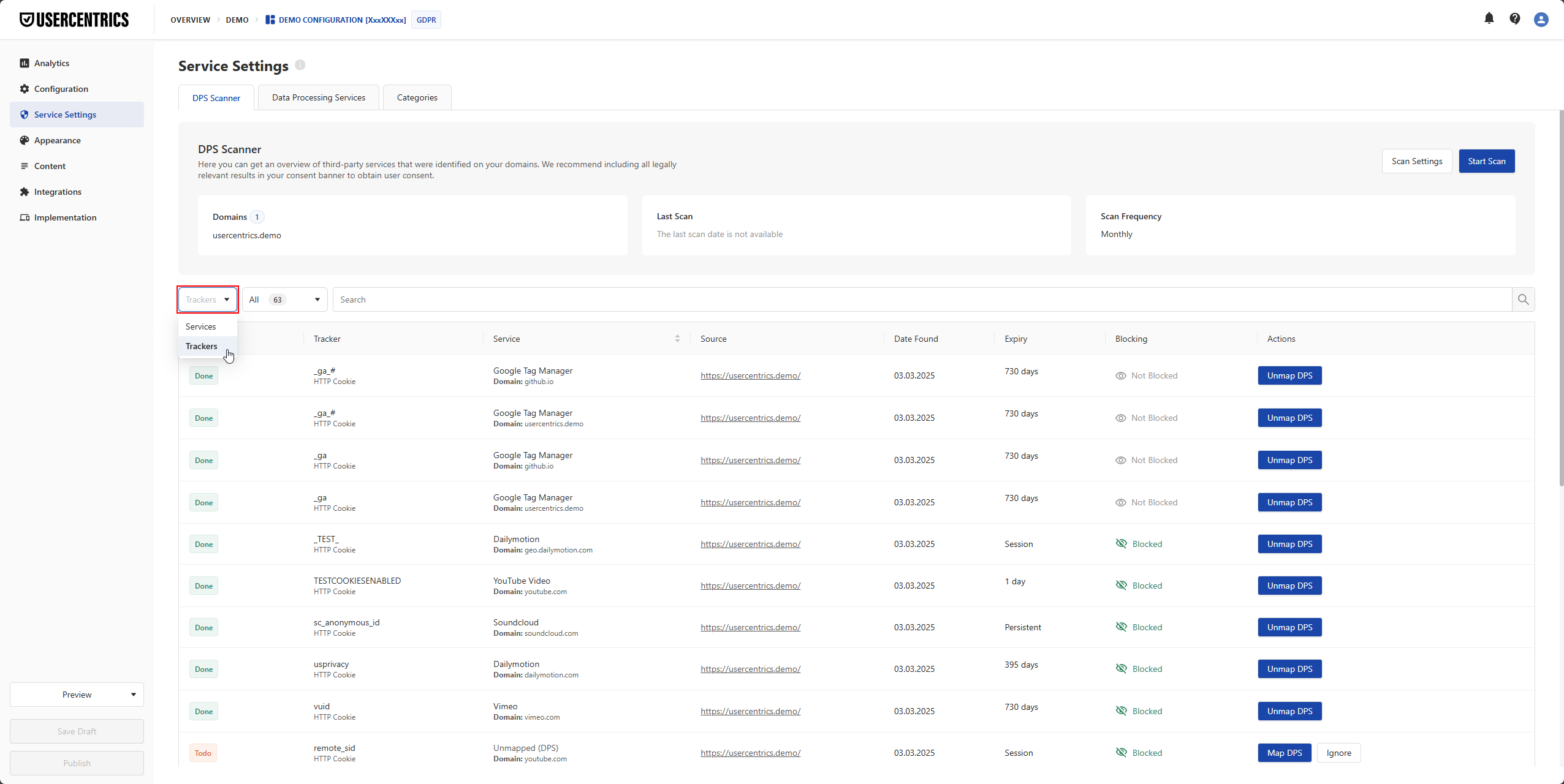Click the blocked-eye icon for _TEST_ tracker
Viewport: 1564px width, 784px height.
coord(1122,544)
